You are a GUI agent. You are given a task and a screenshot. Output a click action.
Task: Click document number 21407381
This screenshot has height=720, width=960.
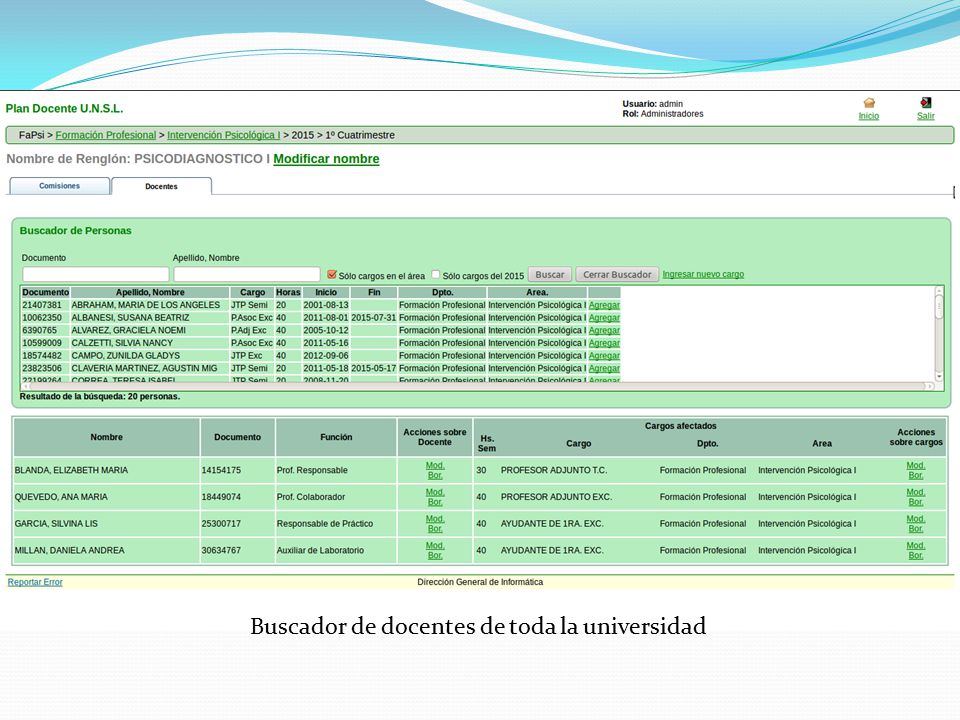42,305
